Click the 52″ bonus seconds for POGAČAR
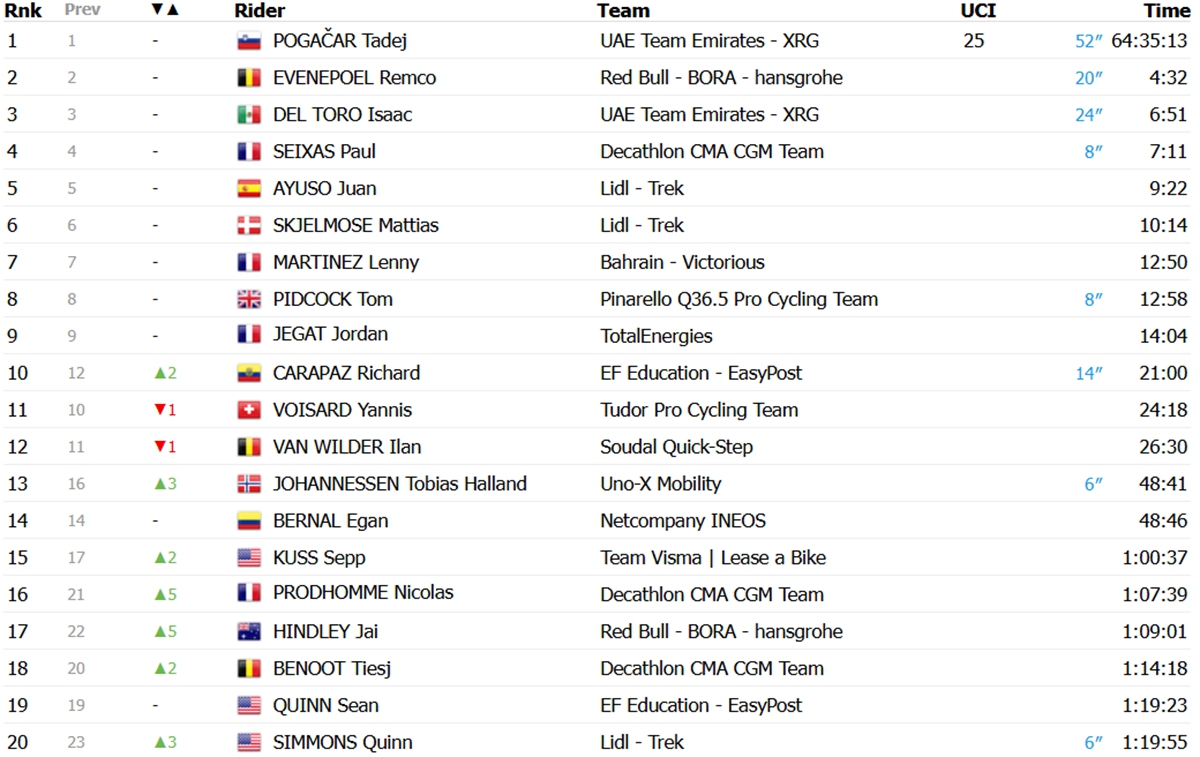This screenshot has width=1200, height=757. click(x=1089, y=42)
